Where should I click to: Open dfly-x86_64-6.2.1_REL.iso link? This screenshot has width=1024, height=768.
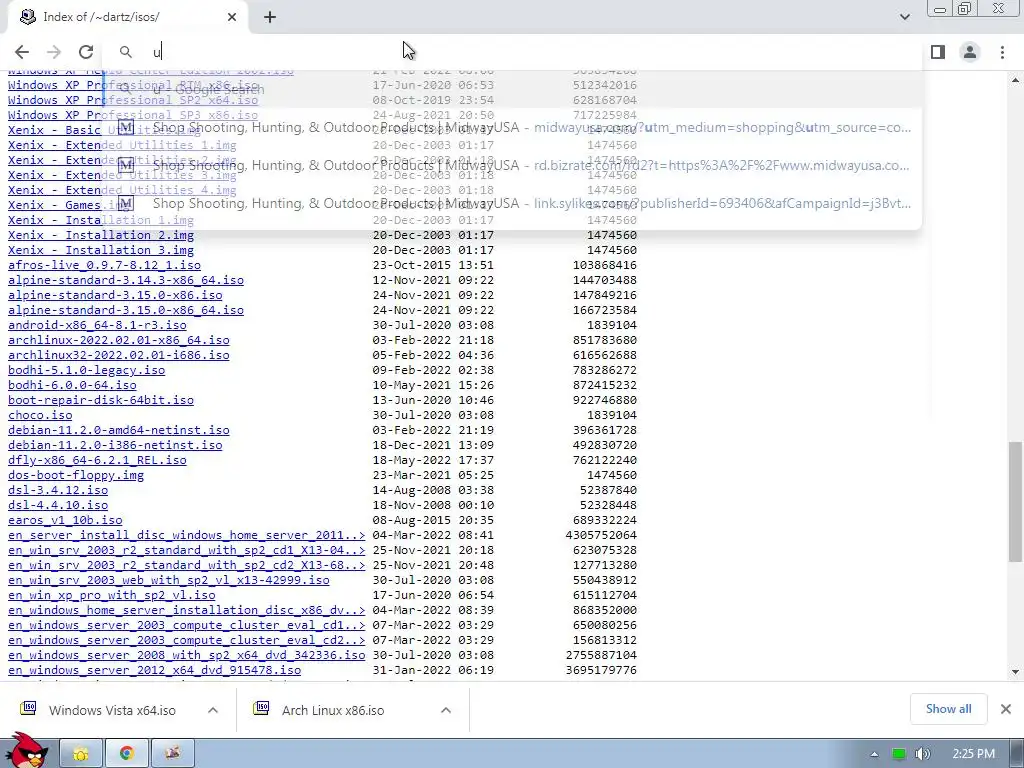[x=97, y=460]
